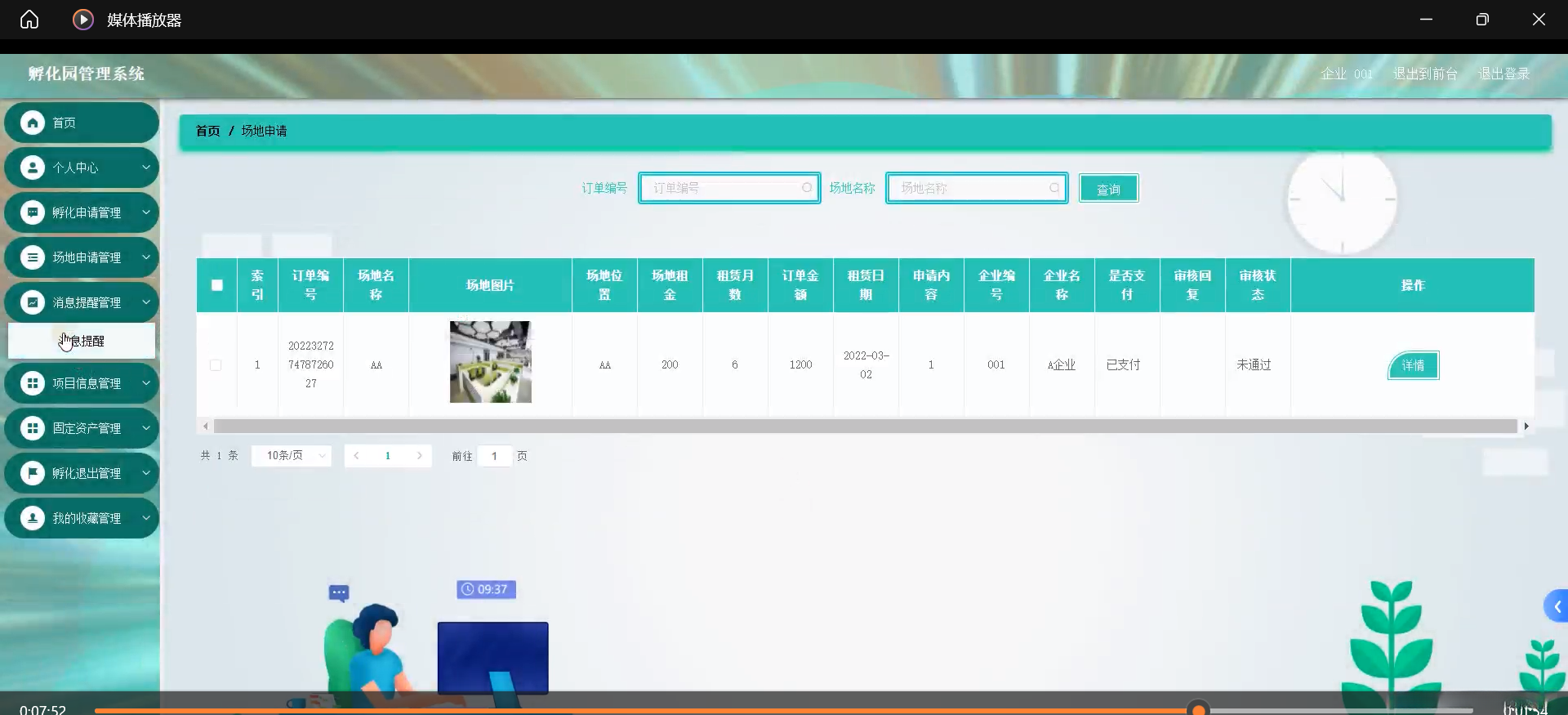The image size is (1568, 715).
Task: Click the table horizontal scrollbar
Action: coord(866,427)
